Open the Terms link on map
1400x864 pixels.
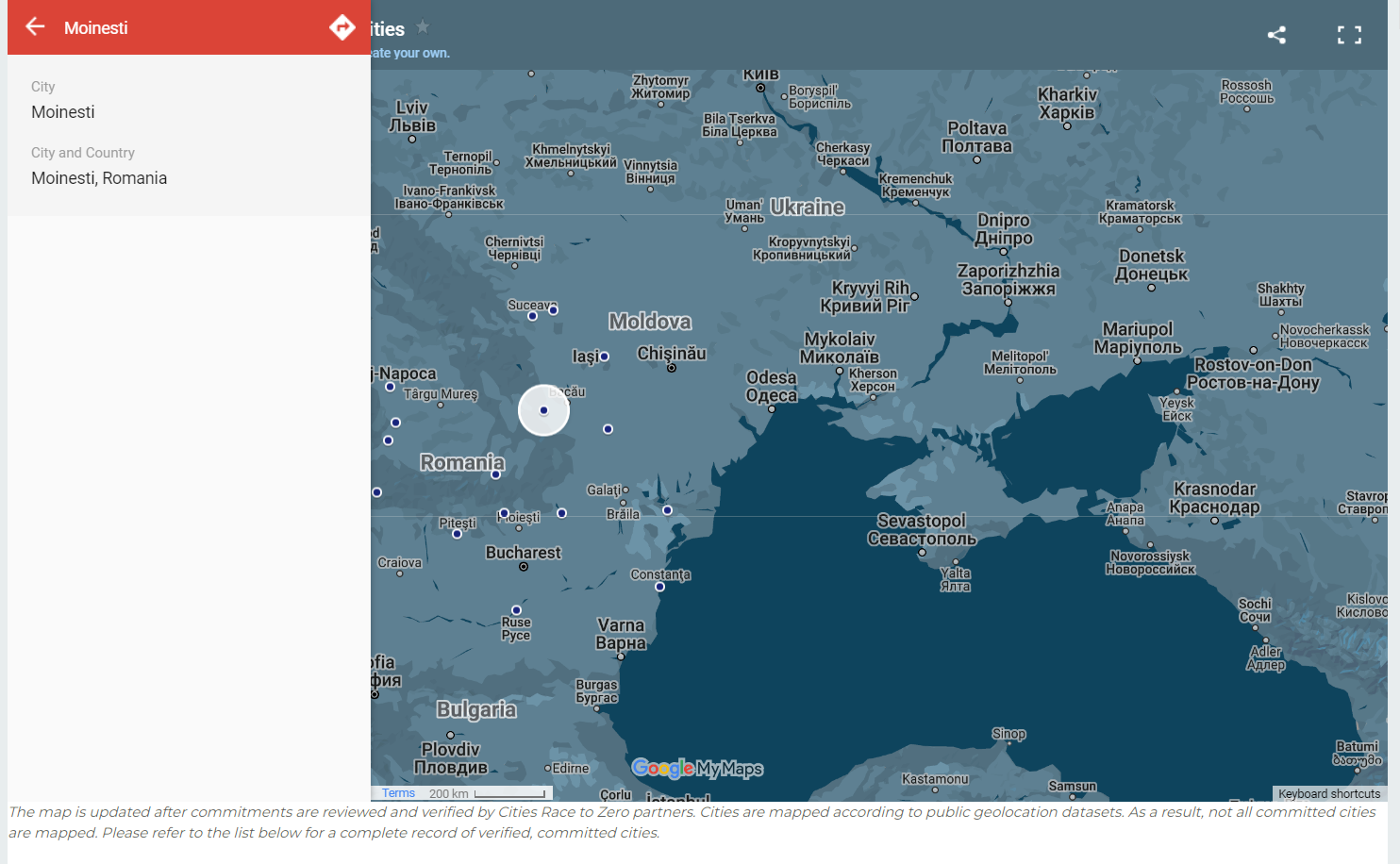point(398,793)
